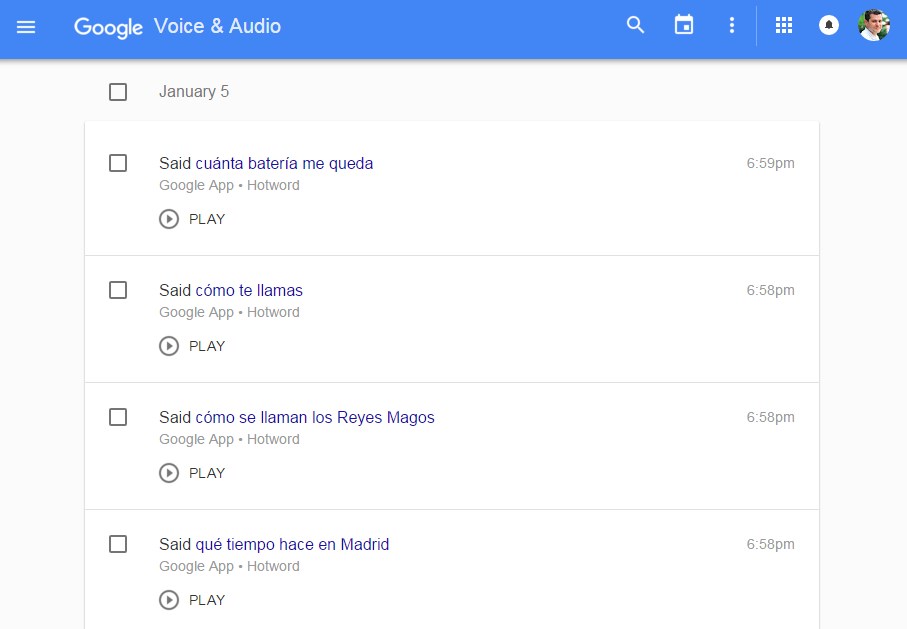Check the 'cómo te llamas' entry

[x=118, y=290]
